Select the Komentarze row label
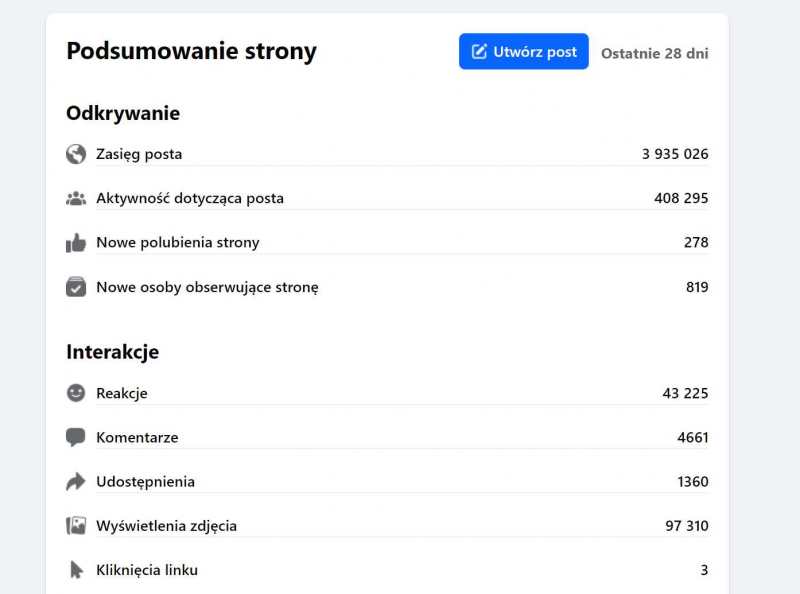The width and height of the screenshot is (800, 594). pyautogui.click(x=137, y=437)
